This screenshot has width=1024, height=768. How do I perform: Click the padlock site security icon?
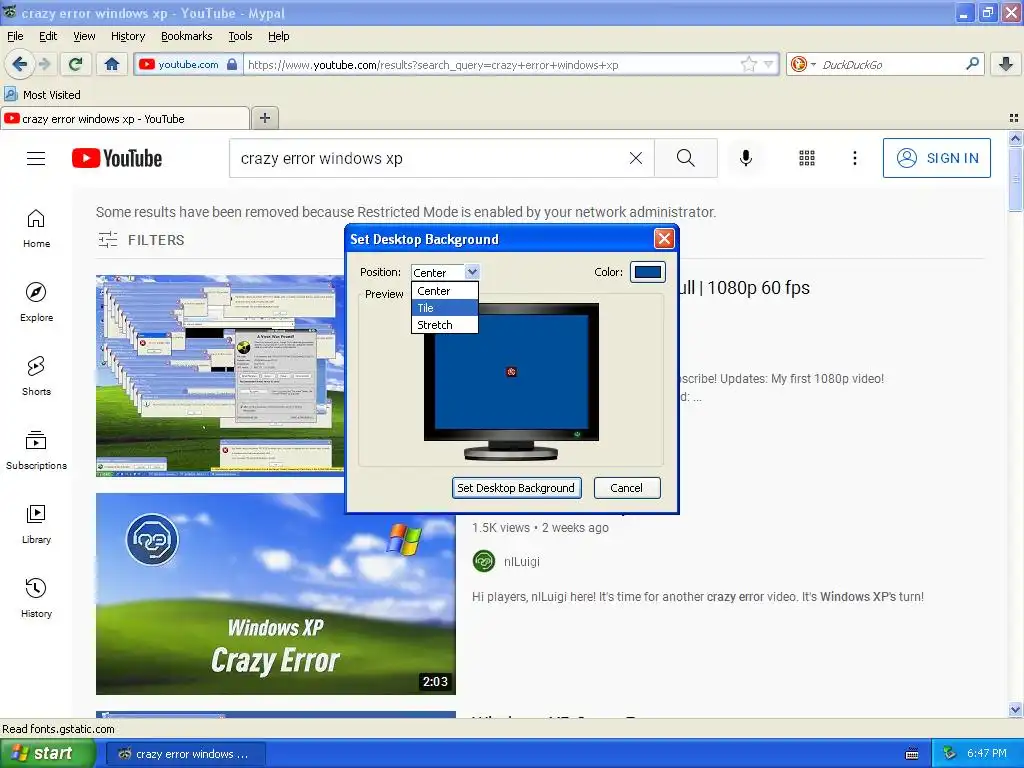click(x=232, y=64)
